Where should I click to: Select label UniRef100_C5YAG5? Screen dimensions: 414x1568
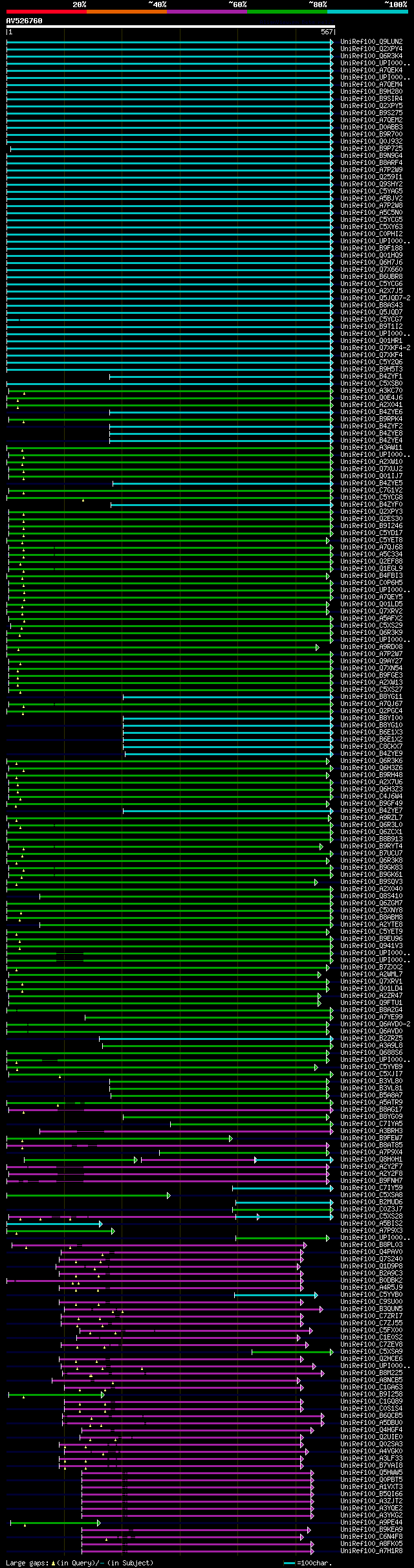click(371, 192)
